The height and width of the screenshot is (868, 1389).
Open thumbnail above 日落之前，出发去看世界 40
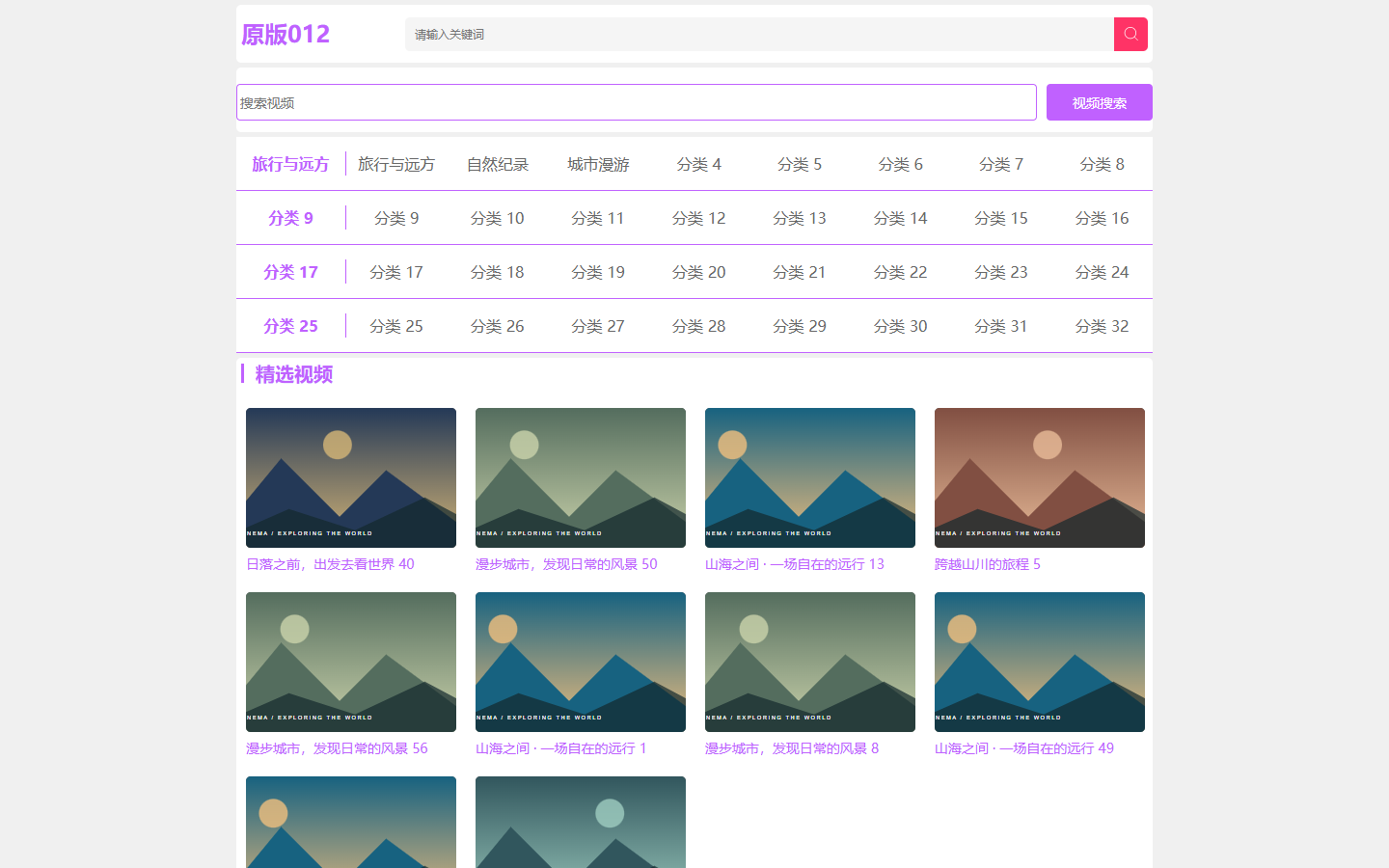coord(351,477)
